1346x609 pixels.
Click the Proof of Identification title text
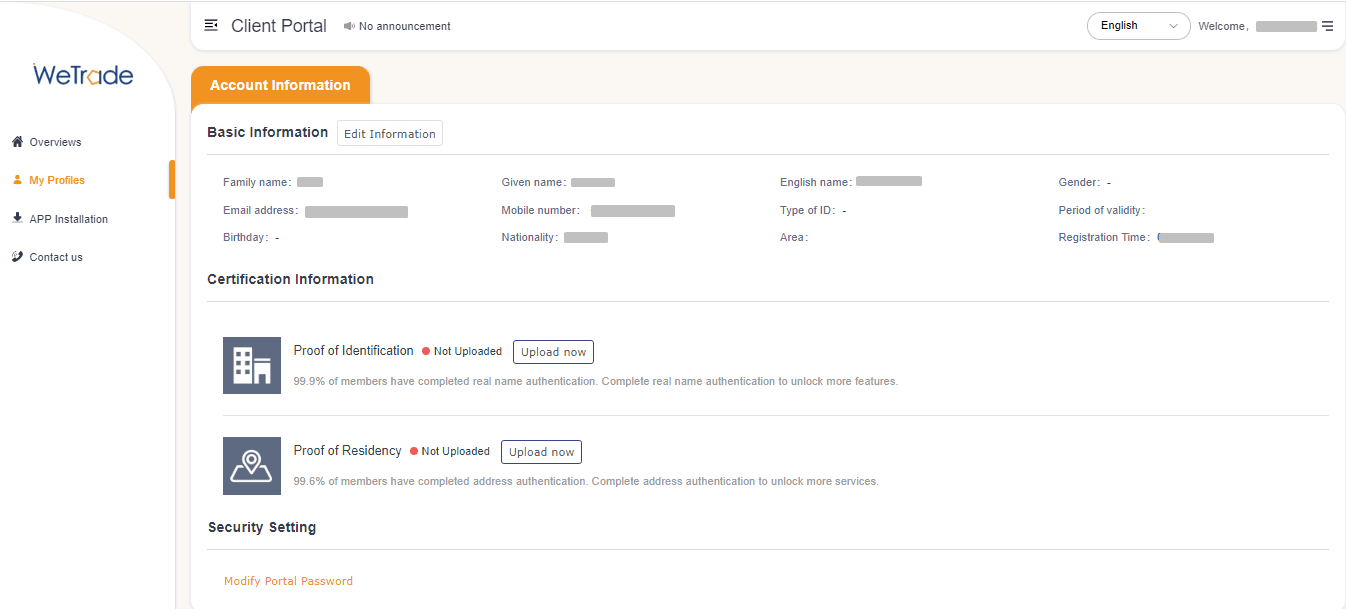(353, 351)
